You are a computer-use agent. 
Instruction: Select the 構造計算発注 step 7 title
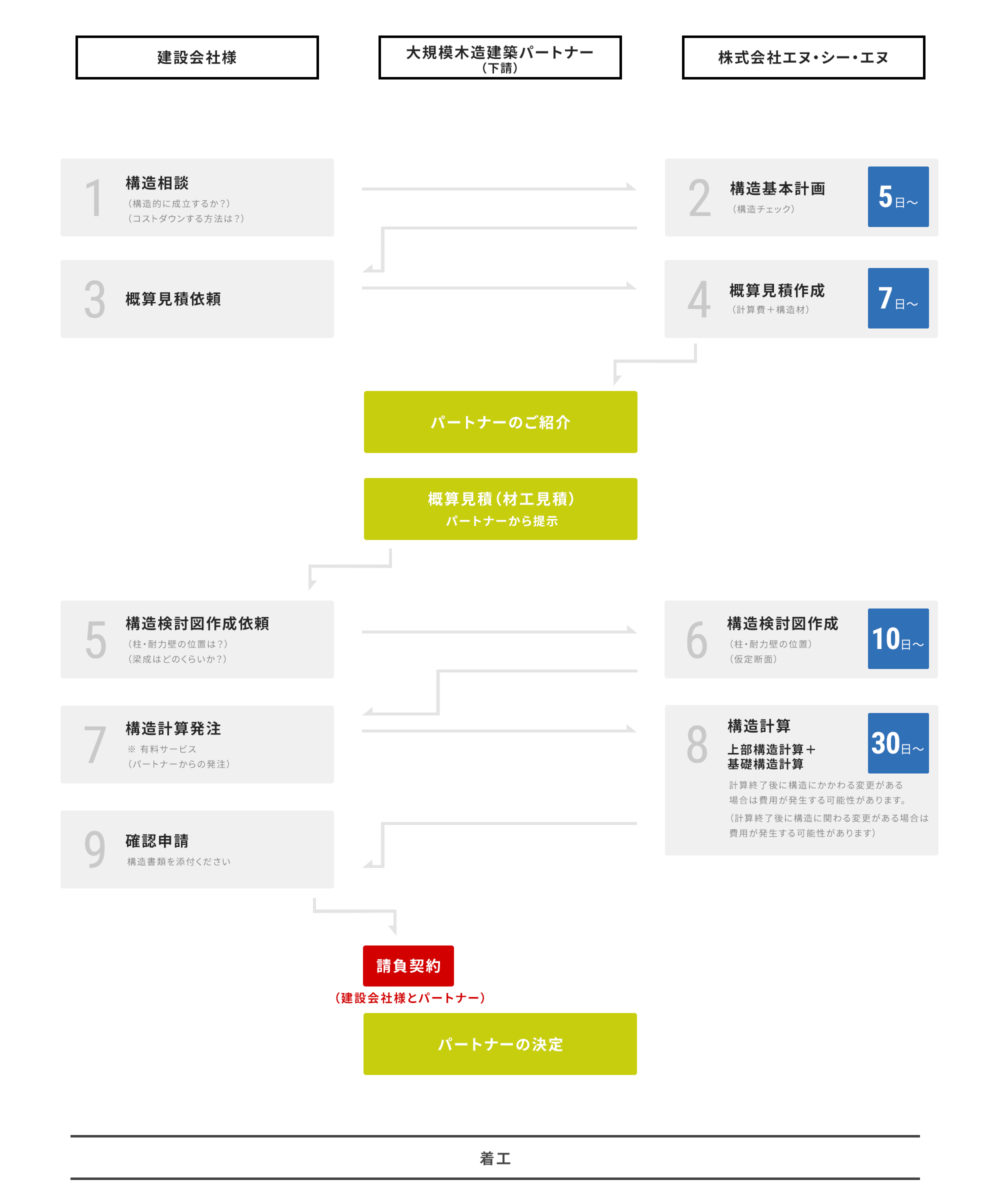[x=173, y=728]
